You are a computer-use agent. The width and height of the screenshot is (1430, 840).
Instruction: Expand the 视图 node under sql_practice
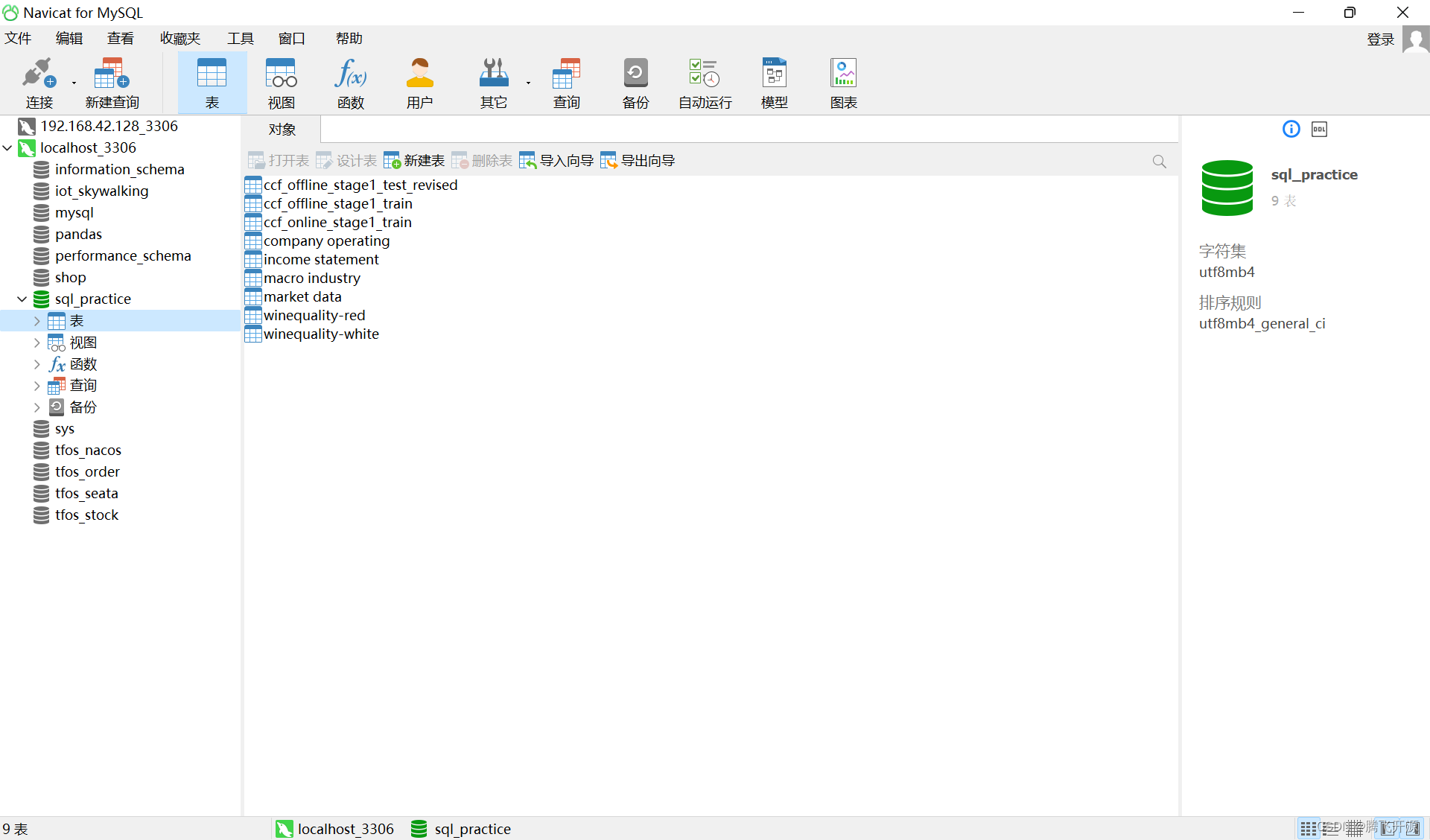(36, 343)
